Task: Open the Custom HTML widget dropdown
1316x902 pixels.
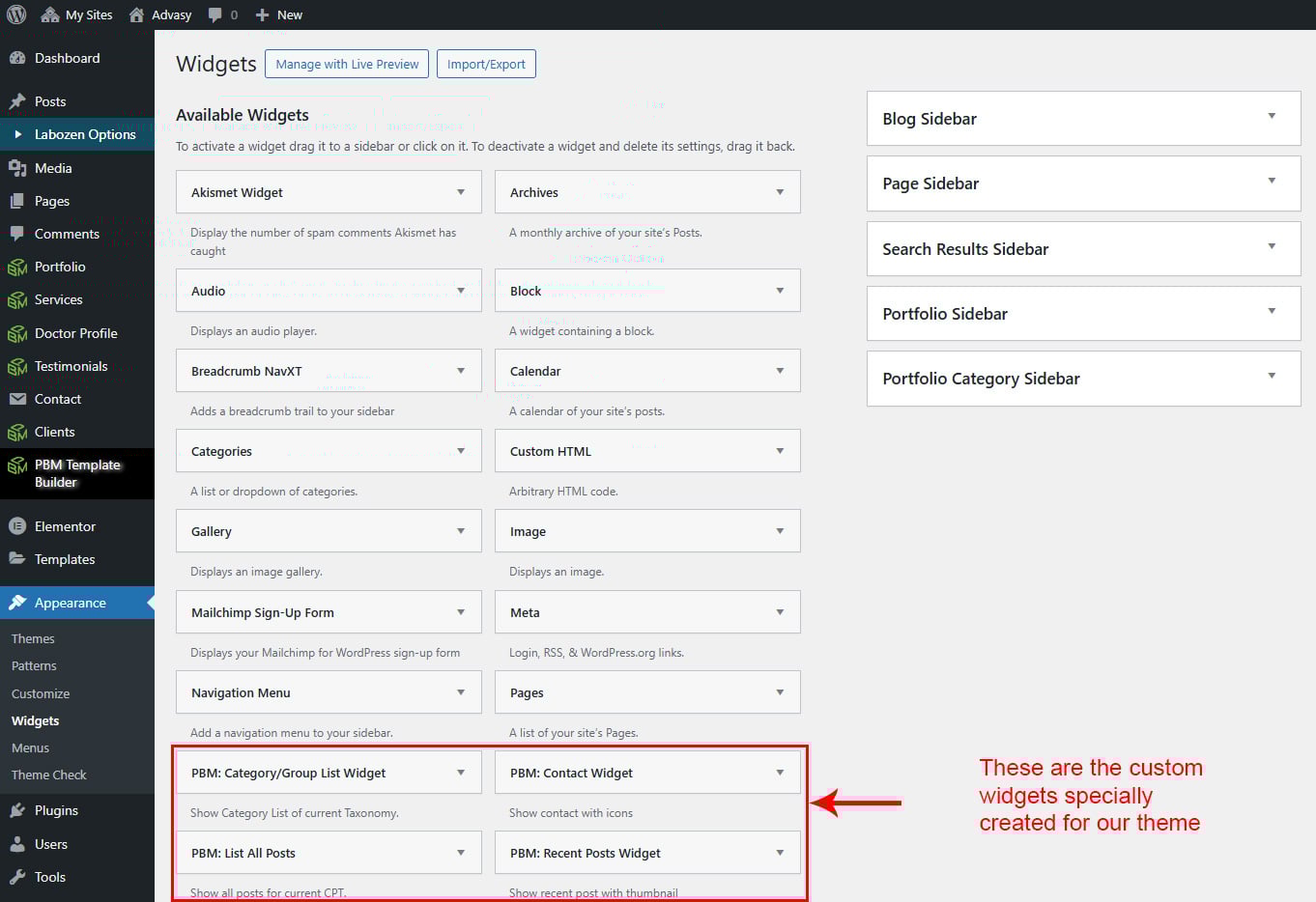Action: coord(780,451)
